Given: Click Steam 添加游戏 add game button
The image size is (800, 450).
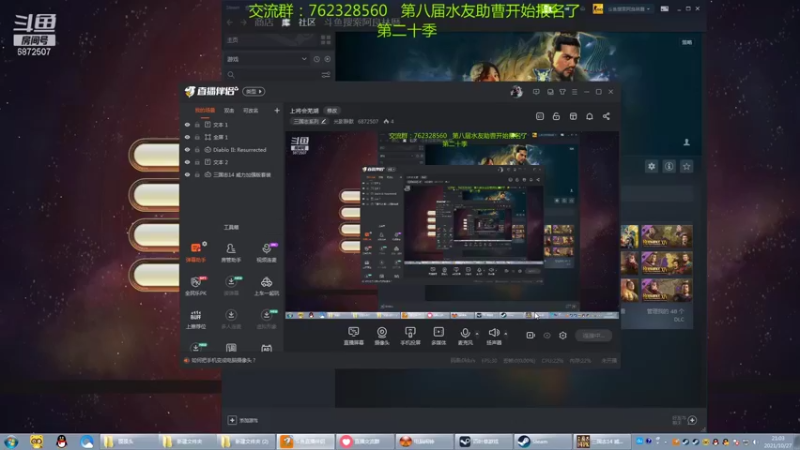Looking at the screenshot, I should [243, 420].
